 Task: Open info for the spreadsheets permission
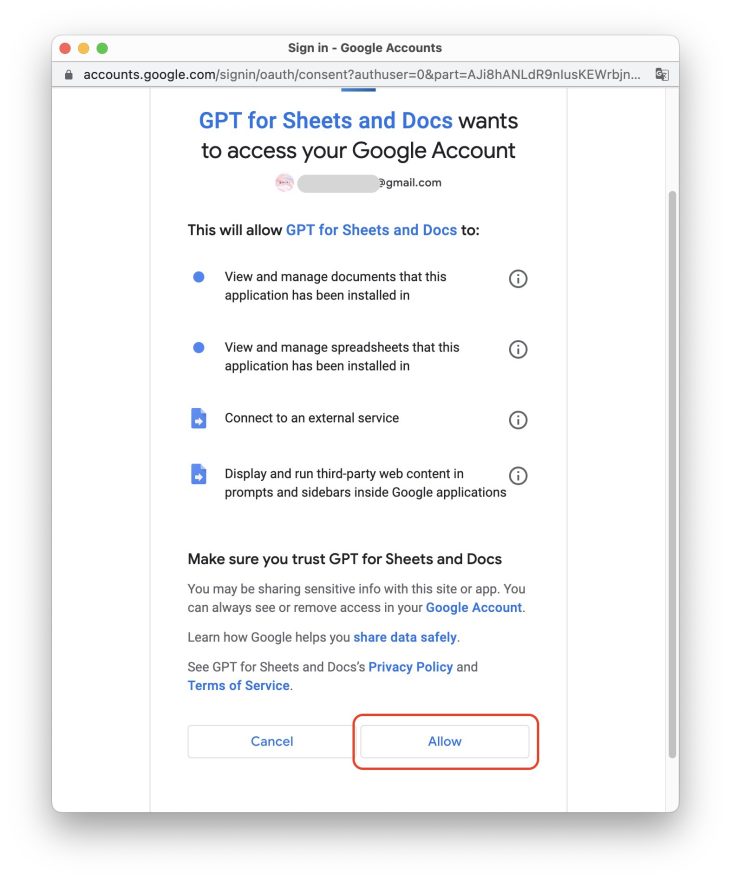pyautogui.click(x=518, y=349)
